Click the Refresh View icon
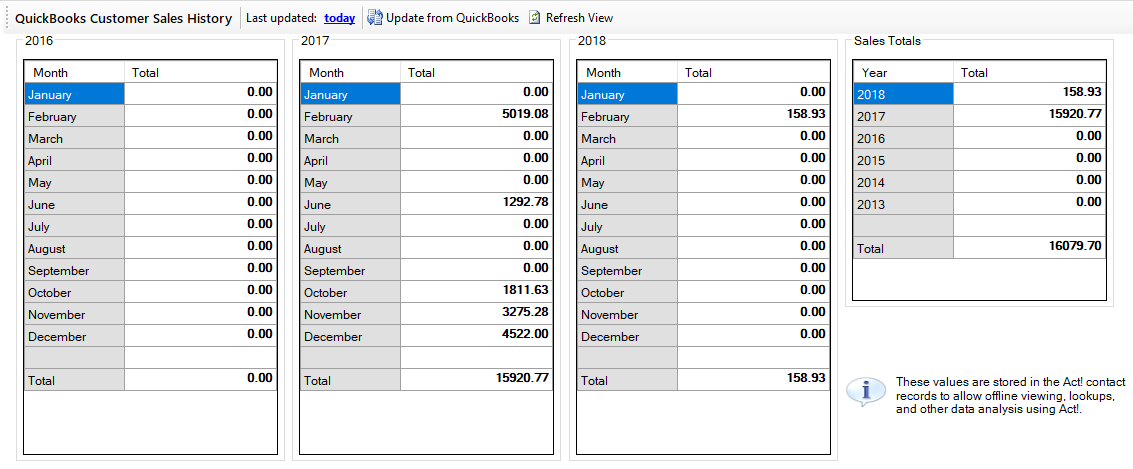This screenshot has width=1133, height=469. pyautogui.click(x=535, y=18)
